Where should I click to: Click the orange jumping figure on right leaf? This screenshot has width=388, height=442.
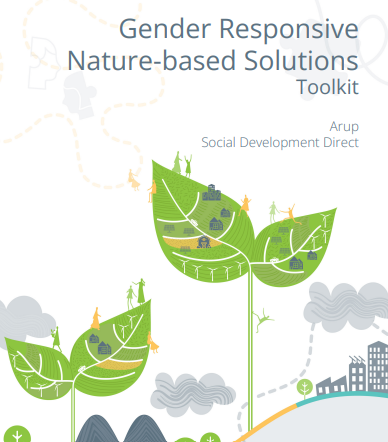tap(290, 214)
